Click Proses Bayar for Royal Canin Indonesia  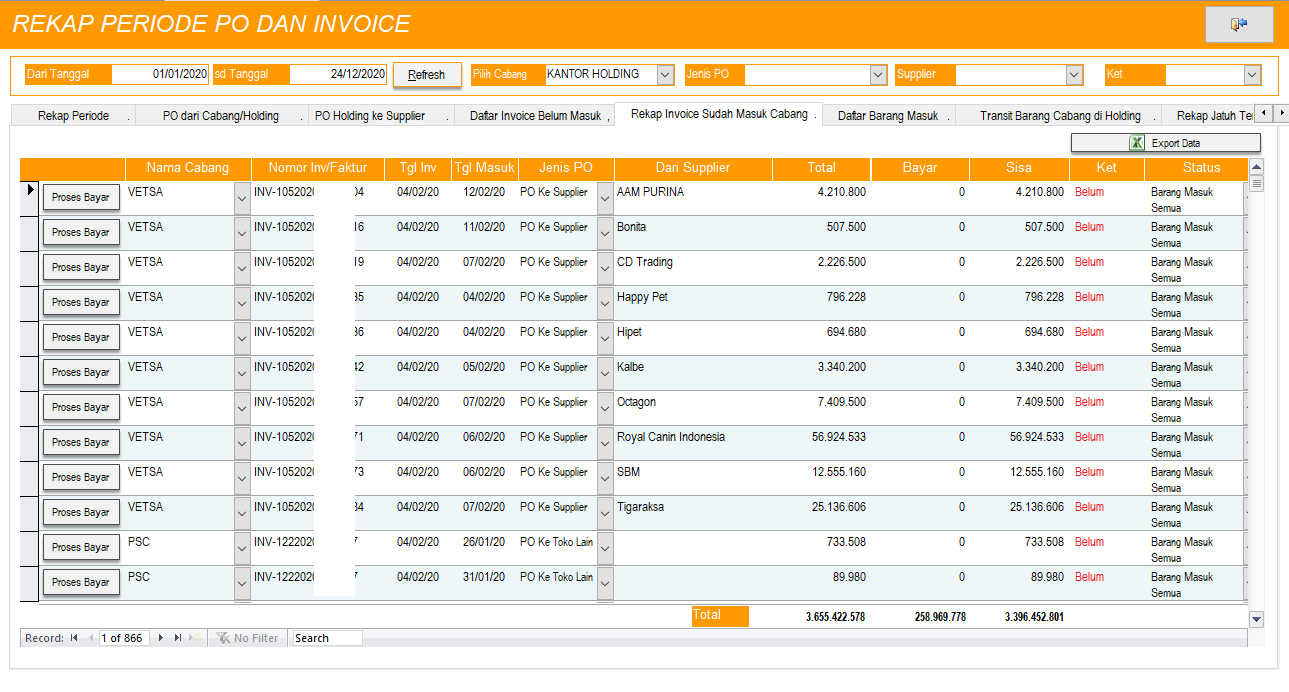(81, 442)
